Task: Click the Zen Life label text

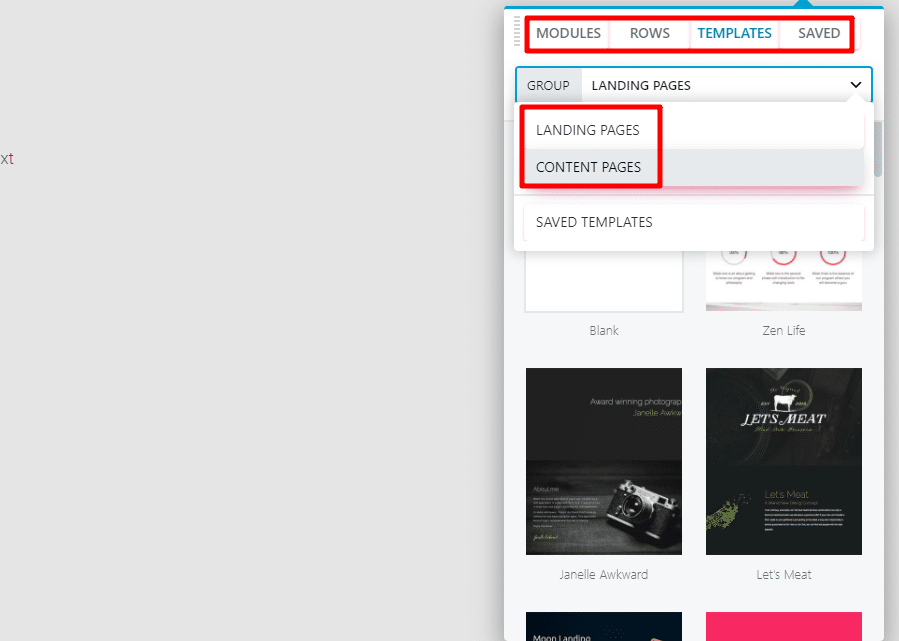Action: click(x=783, y=330)
